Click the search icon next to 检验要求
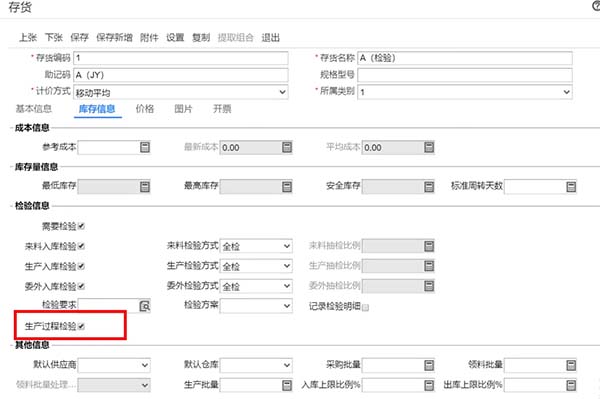This screenshot has width=600, height=399. [145, 306]
